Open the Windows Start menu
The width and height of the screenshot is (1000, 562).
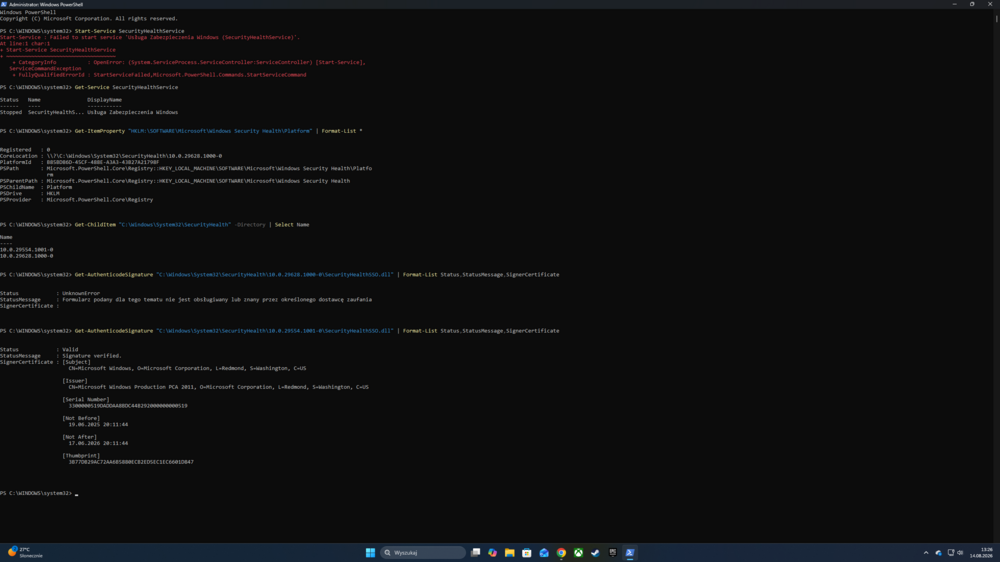tap(370, 552)
